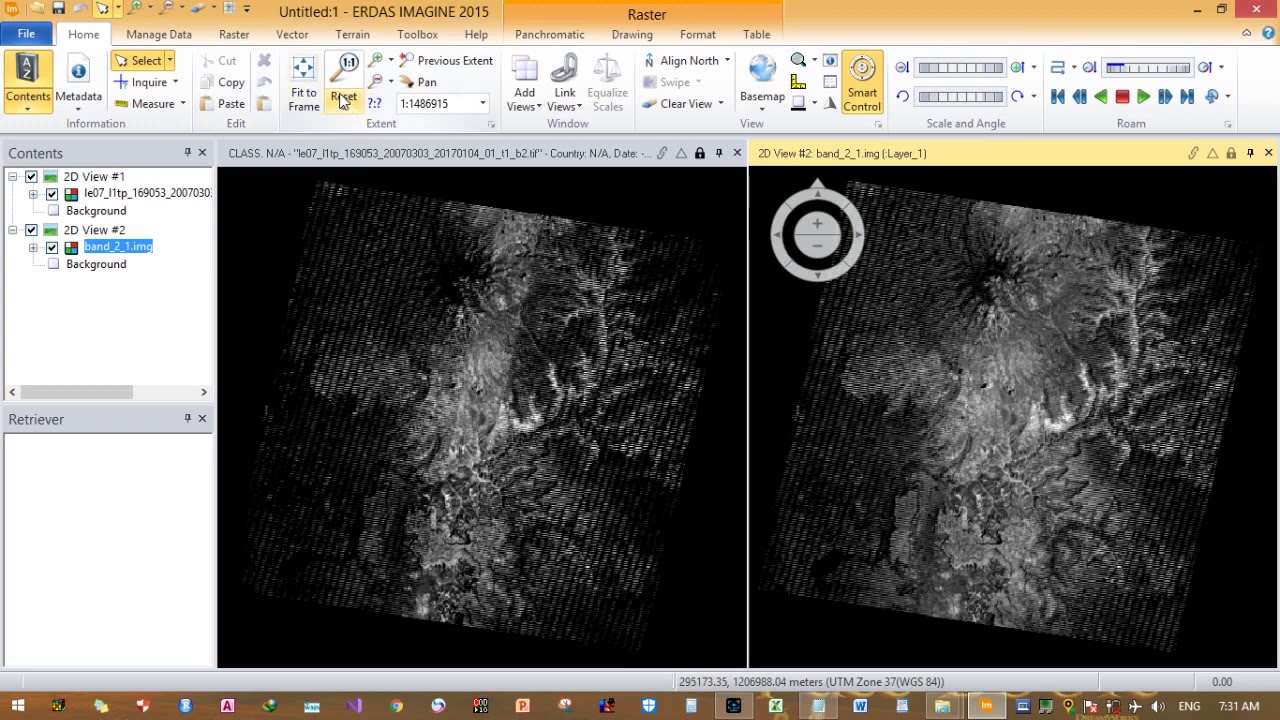Uncheck the band_2_1.img layer checkbox
The height and width of the screenshot is (720, 1280).
pyautogui.click(x=51, y=247)
